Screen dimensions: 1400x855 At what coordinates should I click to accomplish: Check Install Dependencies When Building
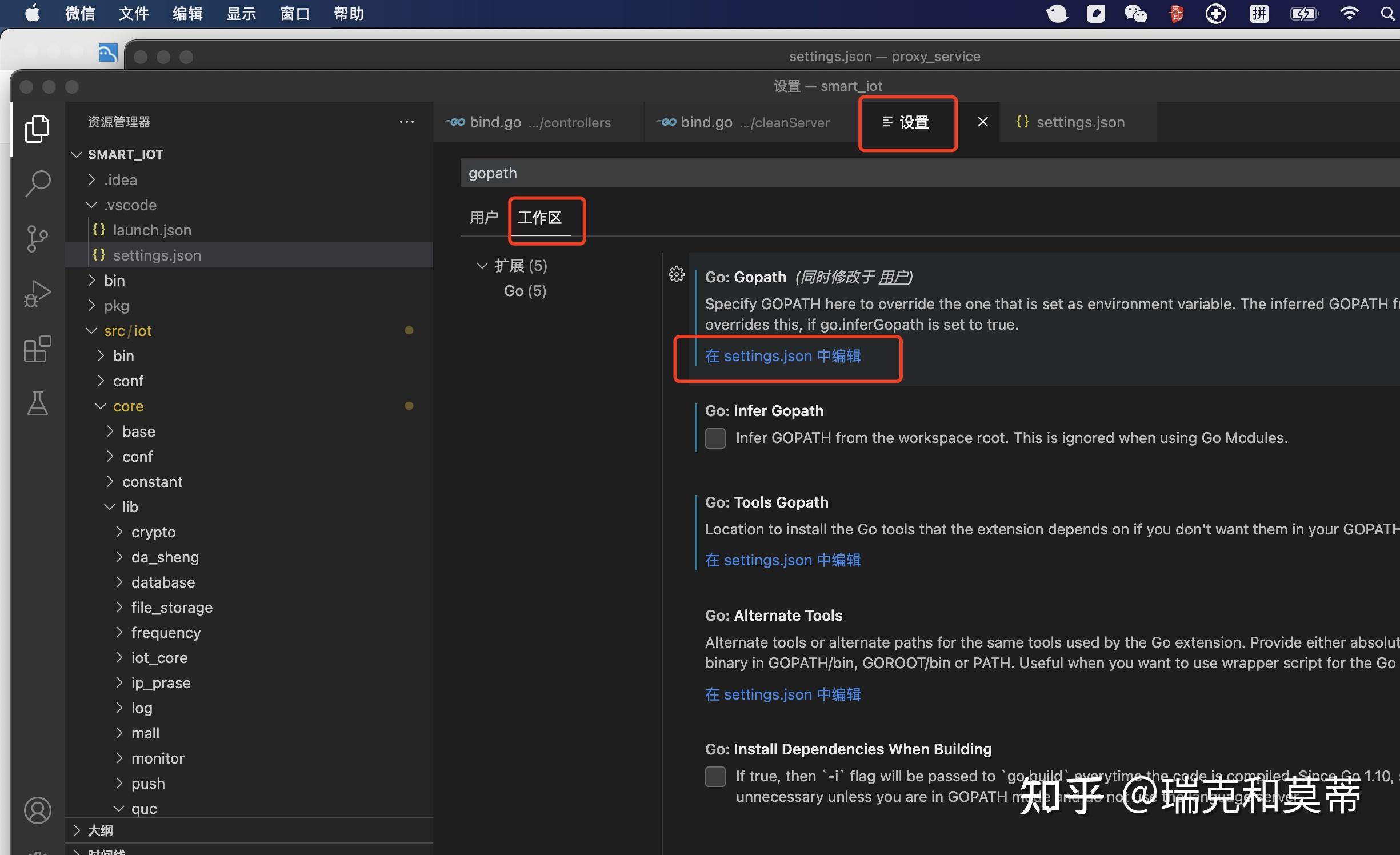click(715, 777)
